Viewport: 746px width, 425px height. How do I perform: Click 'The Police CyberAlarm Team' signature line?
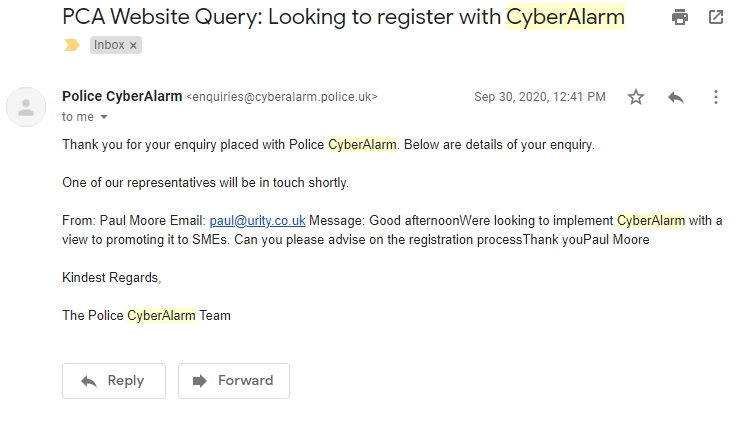[x=146, y=315]
